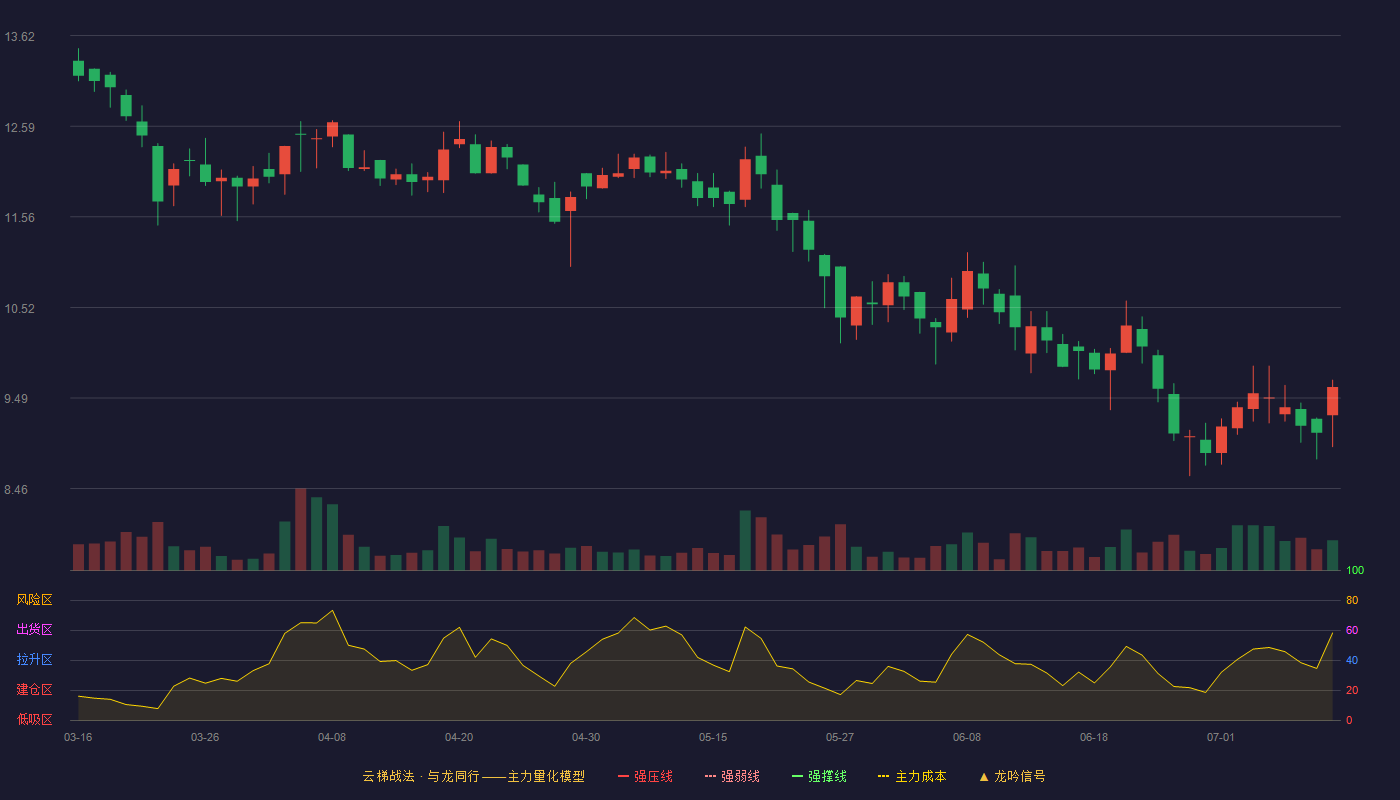1400x800 pixels.
Task: Toggle the 强撑线 legend series
Action: point(819,776)
